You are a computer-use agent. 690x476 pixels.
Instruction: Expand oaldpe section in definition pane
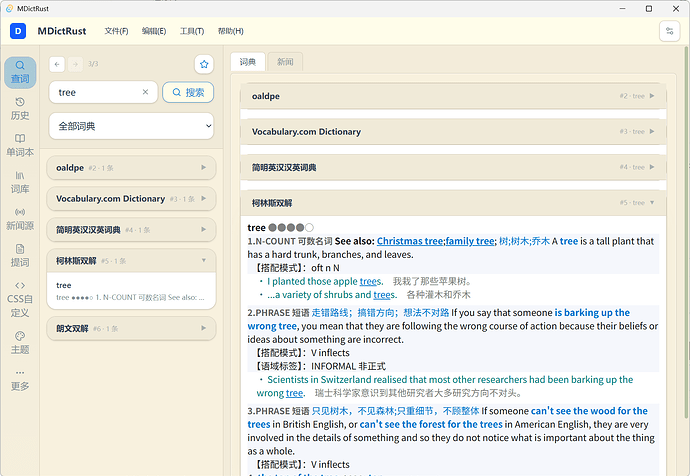click(x=453, y=96)
